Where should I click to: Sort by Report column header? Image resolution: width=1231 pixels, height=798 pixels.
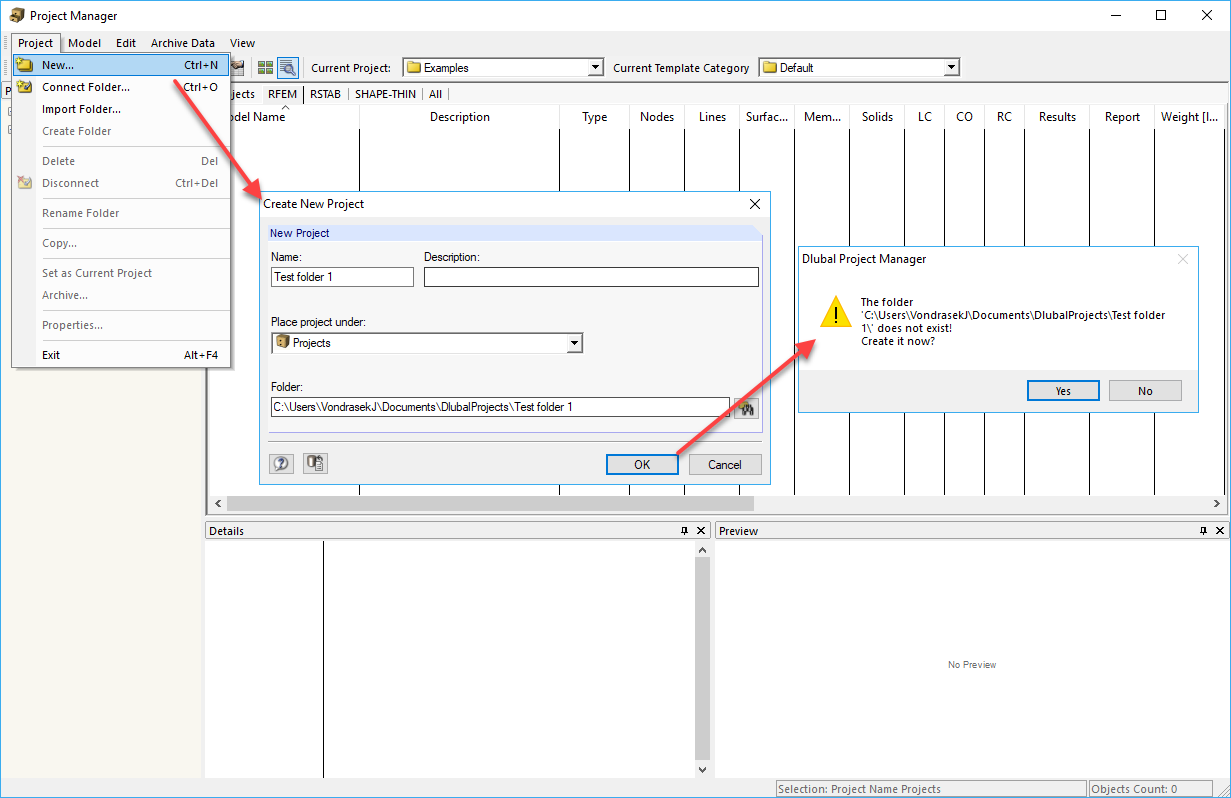click(x=1122, y=117)
